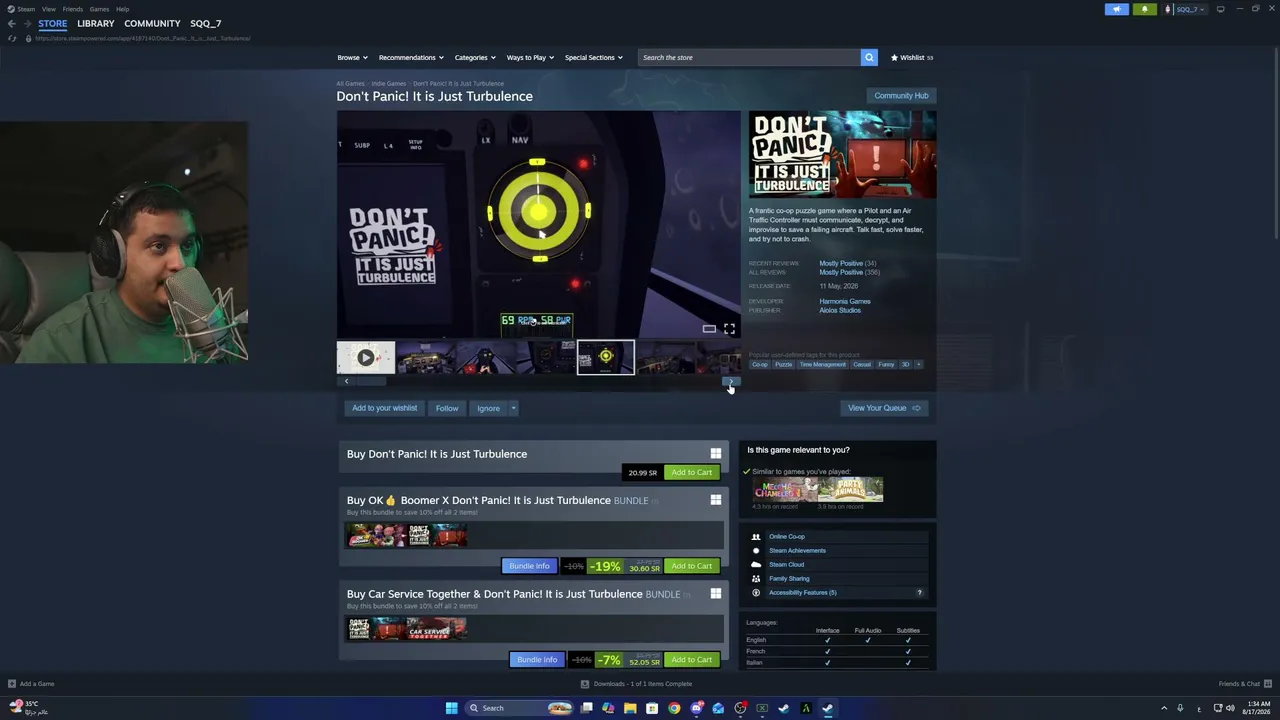Open the Microsoft Store taskbar icon
Viewport: 1280px width, 720px height.
coord(652,708)
